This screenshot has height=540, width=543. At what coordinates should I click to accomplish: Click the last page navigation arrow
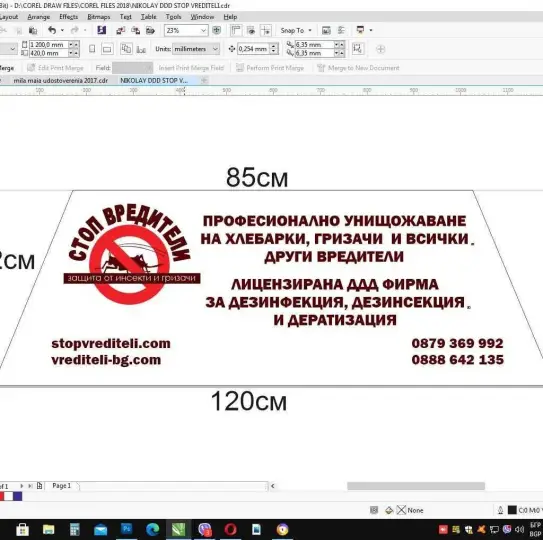tap(30, 486)
